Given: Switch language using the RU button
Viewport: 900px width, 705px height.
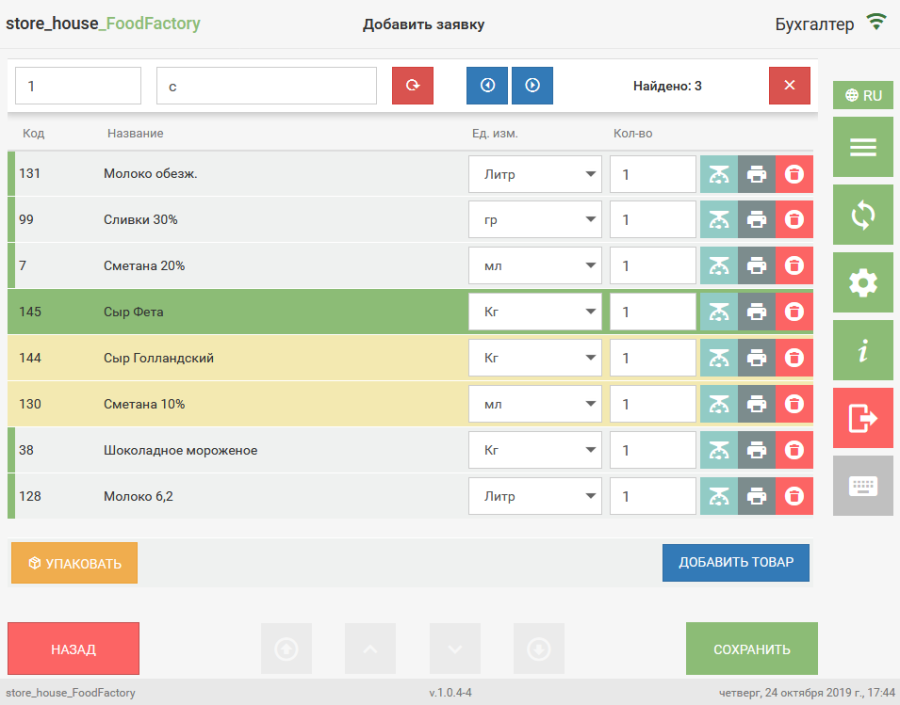Looking at the screenshot, I should [862, 96].
